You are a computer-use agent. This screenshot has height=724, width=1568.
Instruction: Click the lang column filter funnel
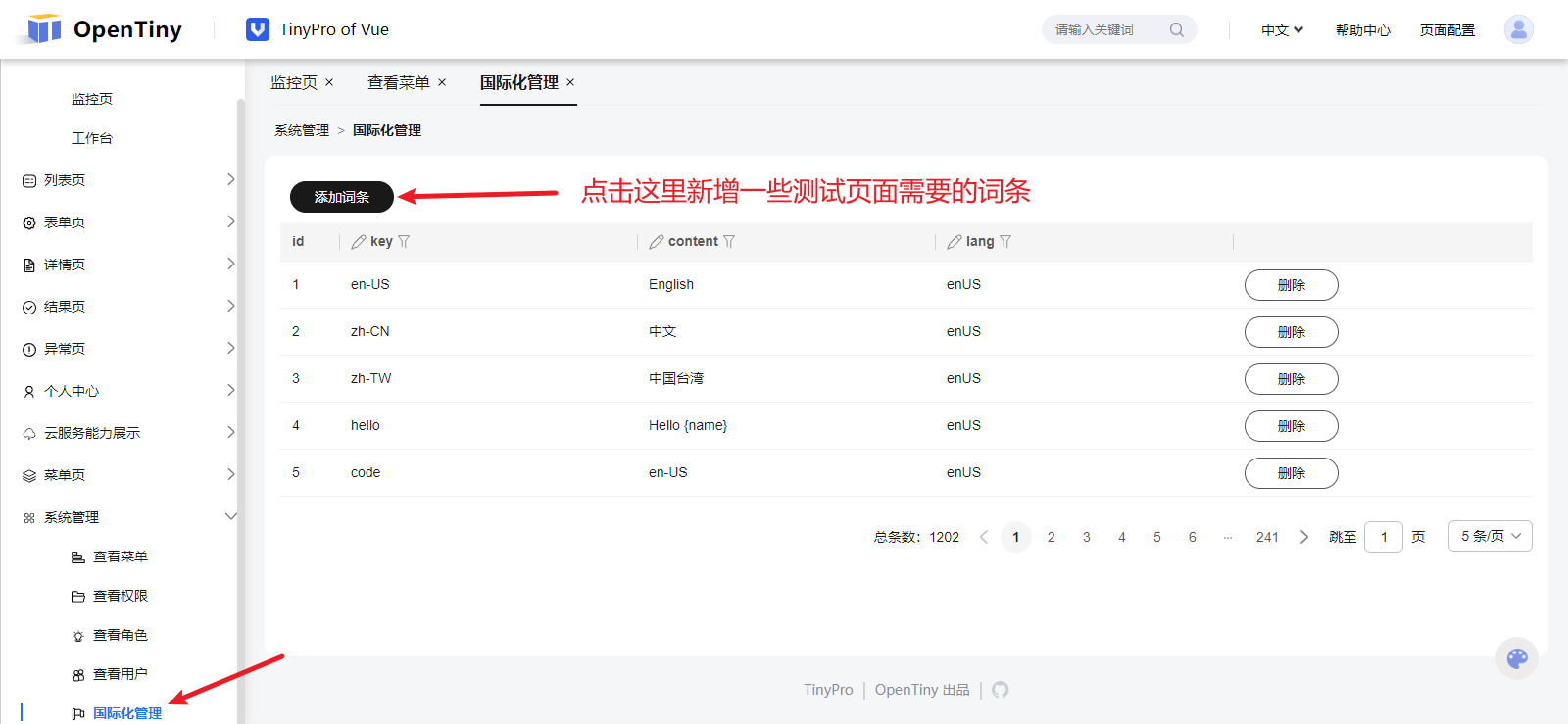pyautogui.click(x=1005, y=242)
